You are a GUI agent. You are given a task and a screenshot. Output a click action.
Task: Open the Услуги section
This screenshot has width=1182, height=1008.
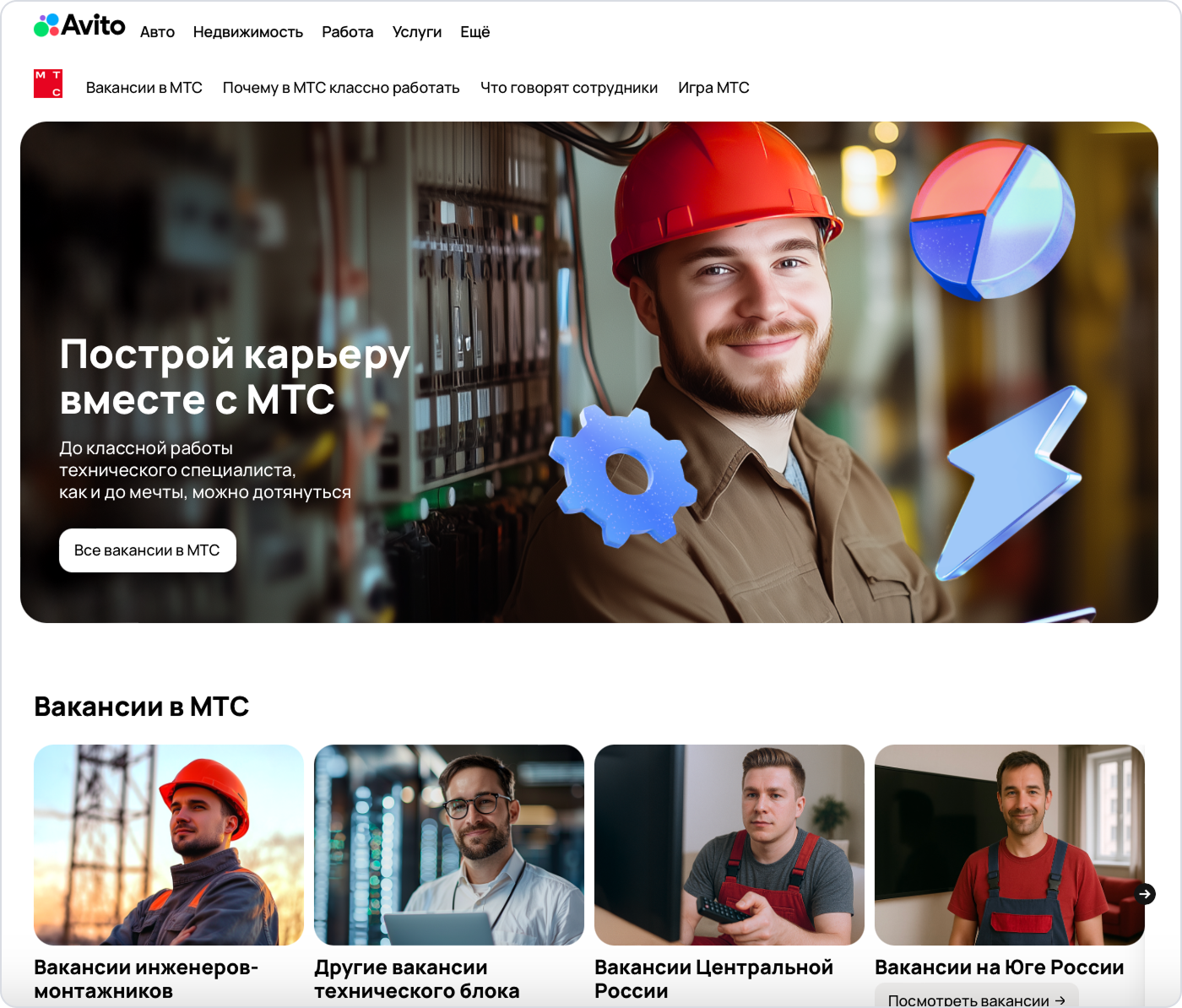(417, 32)
